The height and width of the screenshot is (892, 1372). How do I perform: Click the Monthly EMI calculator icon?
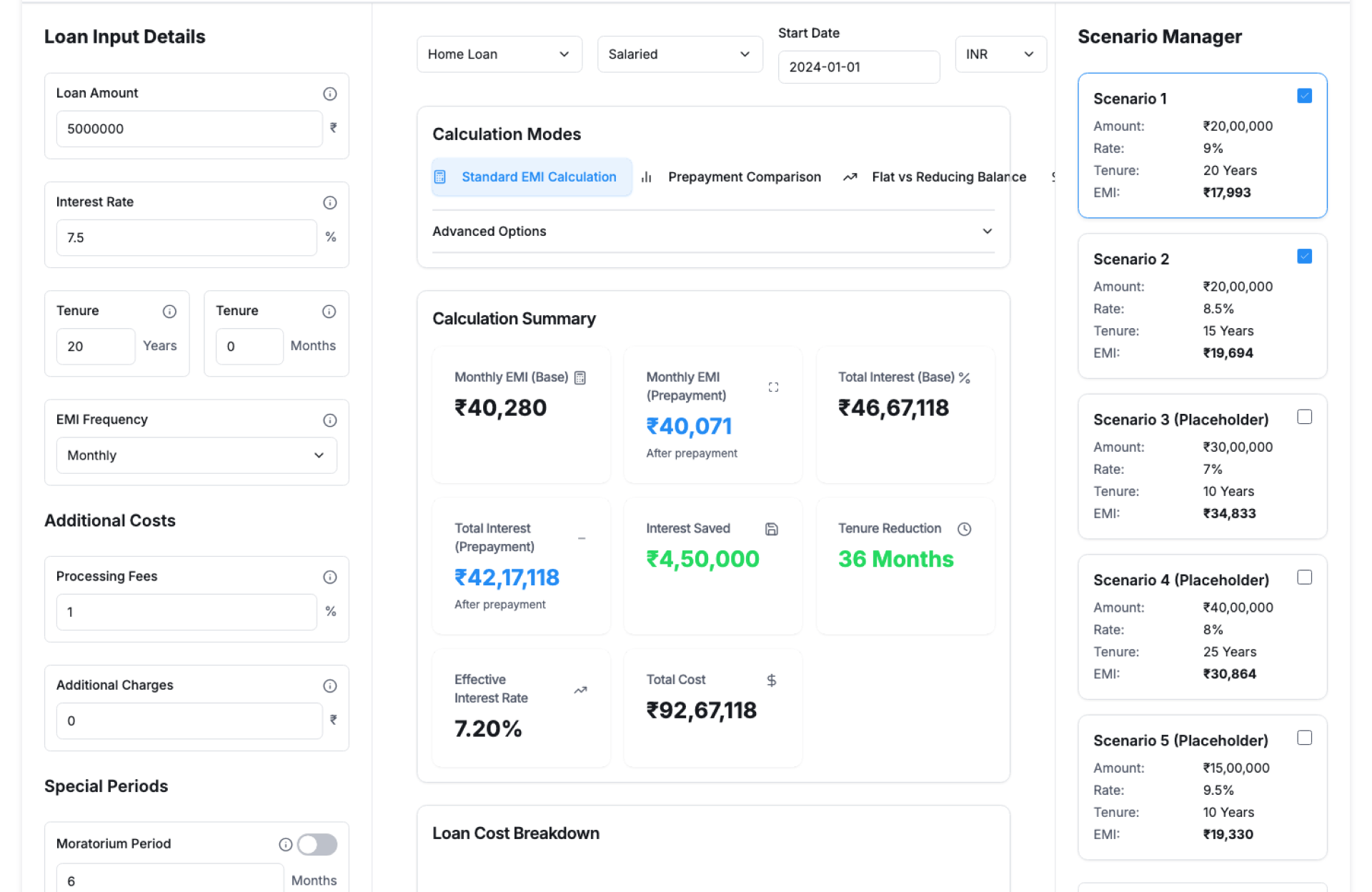[x=580, y=377]
